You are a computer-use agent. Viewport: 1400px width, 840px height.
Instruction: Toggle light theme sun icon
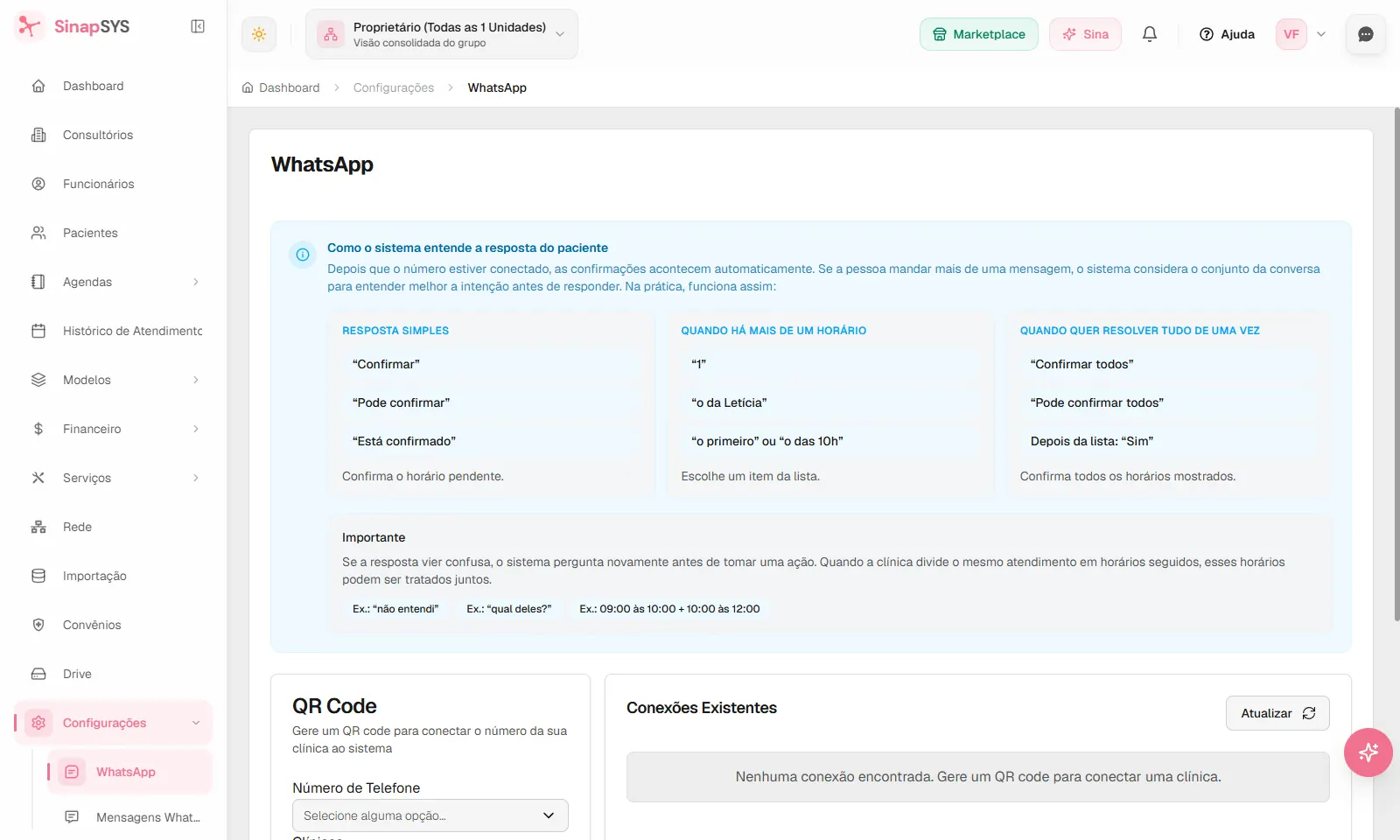(x=259, y=34)
